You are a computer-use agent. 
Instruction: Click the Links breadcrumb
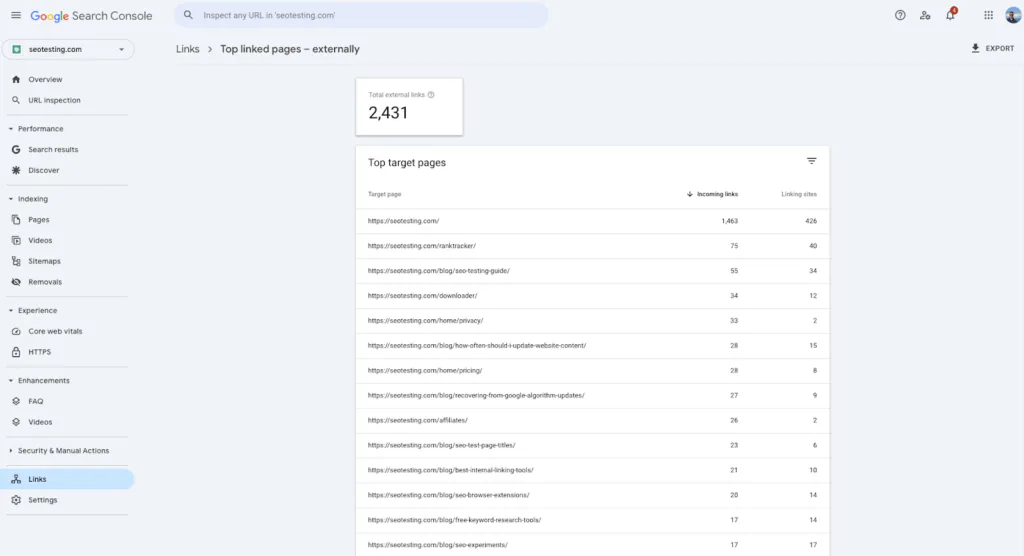tap(187, 49)
